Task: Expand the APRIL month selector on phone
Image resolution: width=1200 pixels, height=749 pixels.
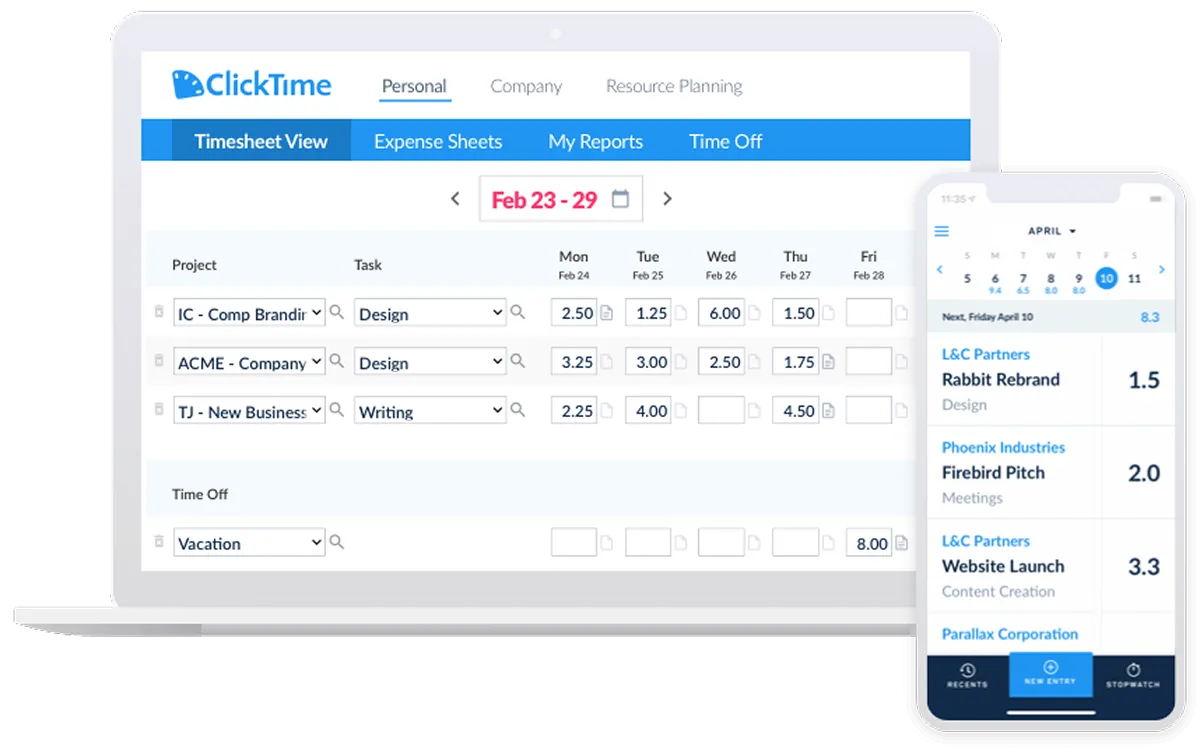Action: click(x=1052, y=231)
